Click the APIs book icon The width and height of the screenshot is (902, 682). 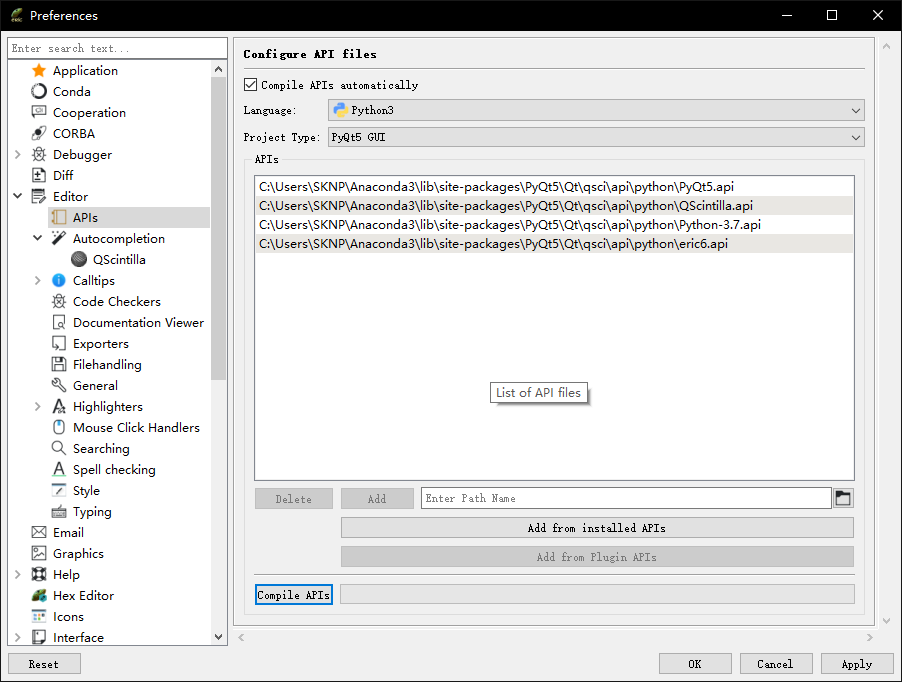pyautogui.click(x=59, y=217)
